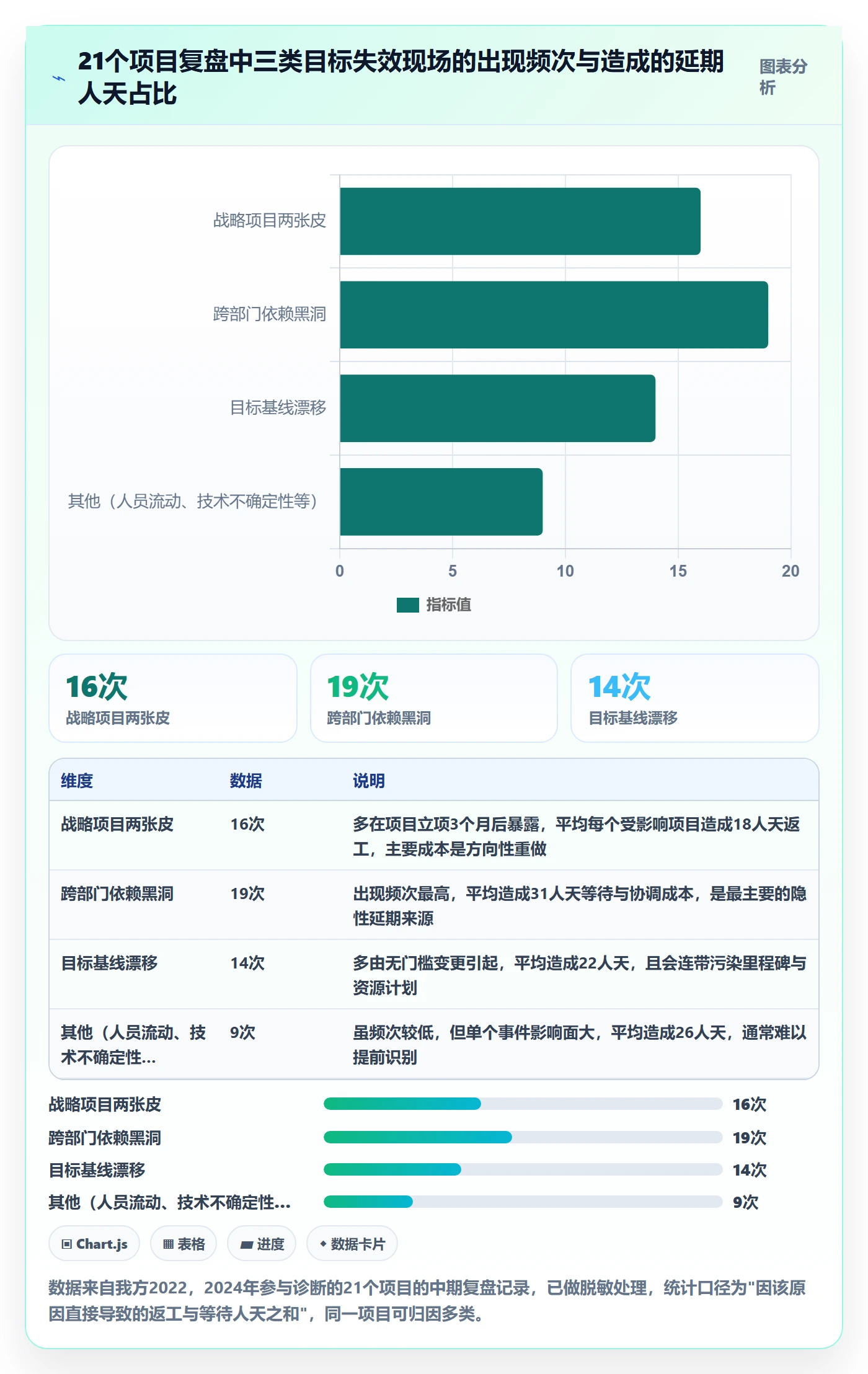Click the 9次 value in the table
The width and height of the screenshot is (868, 1374).
point(242,1032)
